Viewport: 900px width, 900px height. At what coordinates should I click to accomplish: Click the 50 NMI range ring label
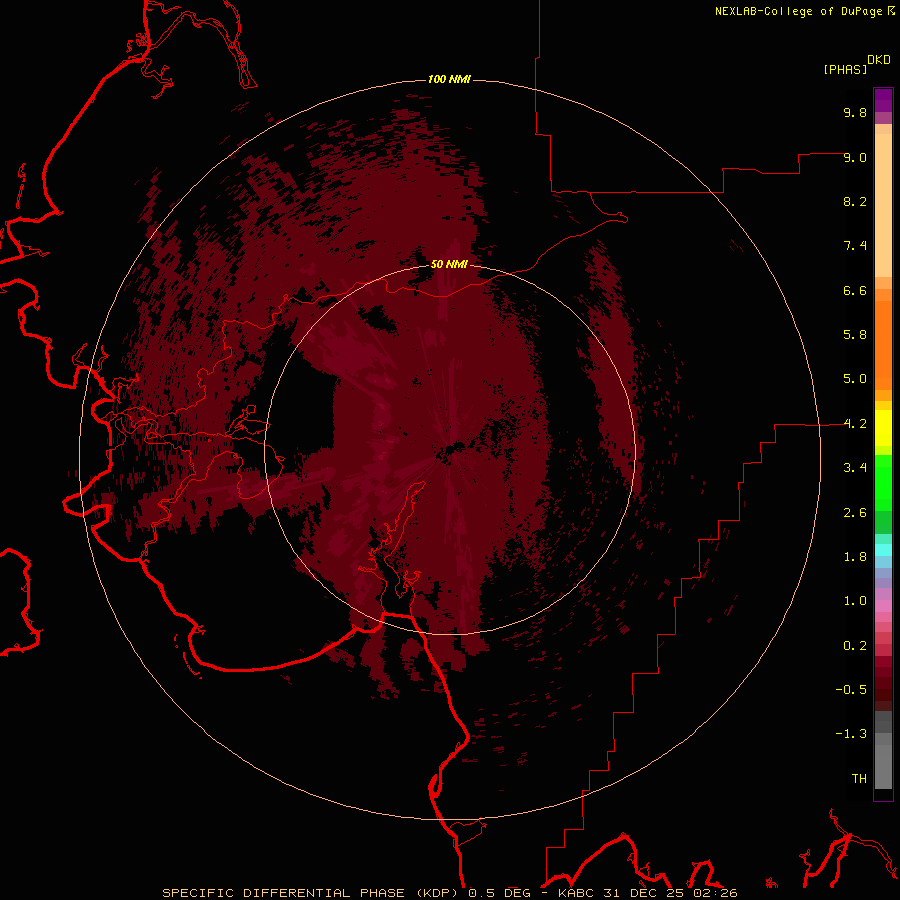(x=449, y=265)
